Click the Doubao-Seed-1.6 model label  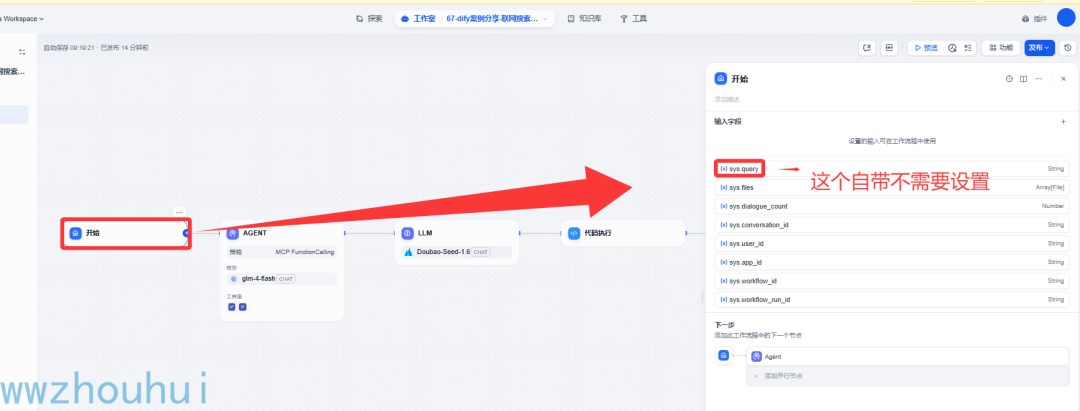[x=443, y=252]
